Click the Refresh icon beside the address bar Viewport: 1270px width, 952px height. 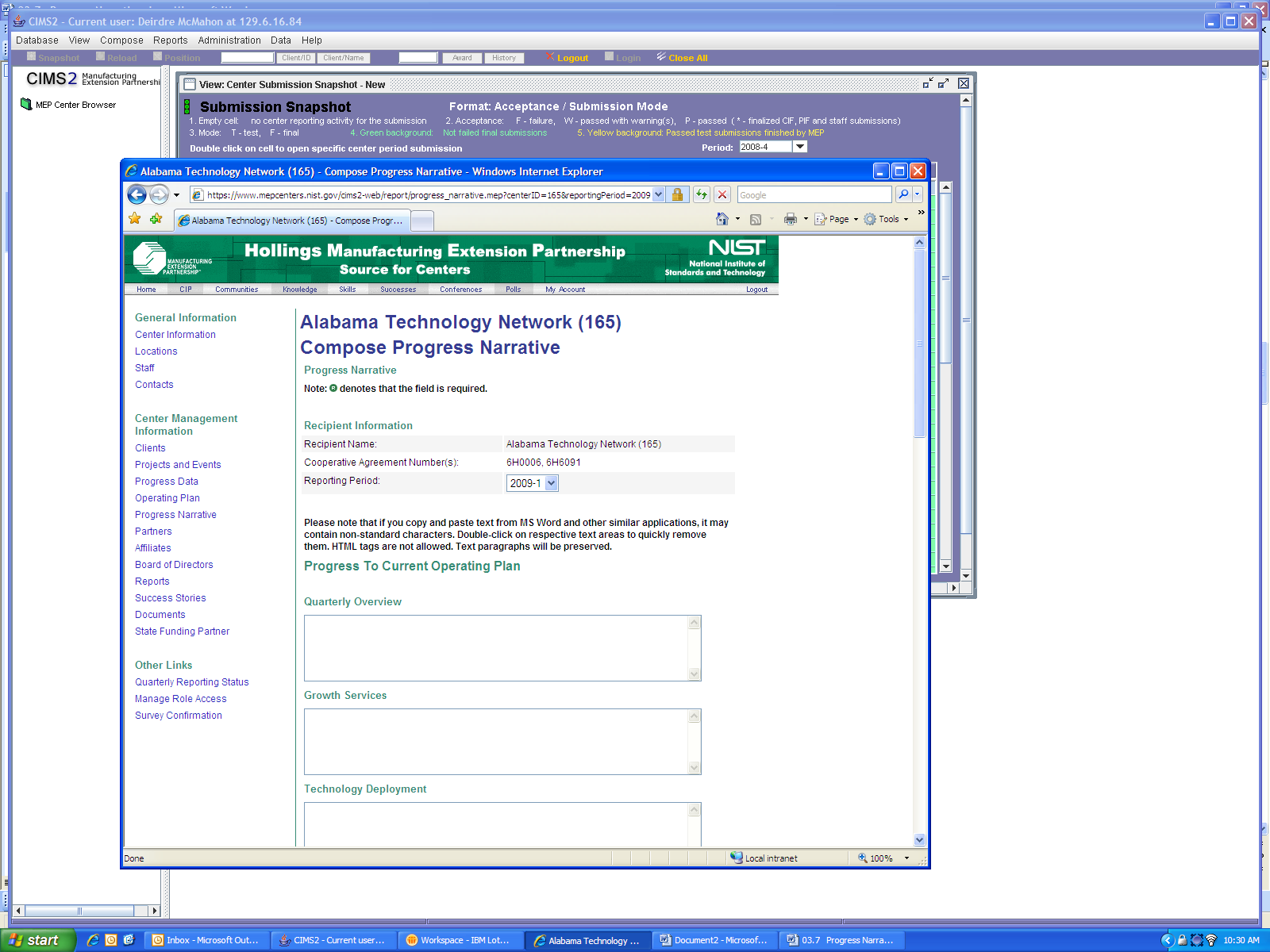pyautogui.click(x=702, y=194)
